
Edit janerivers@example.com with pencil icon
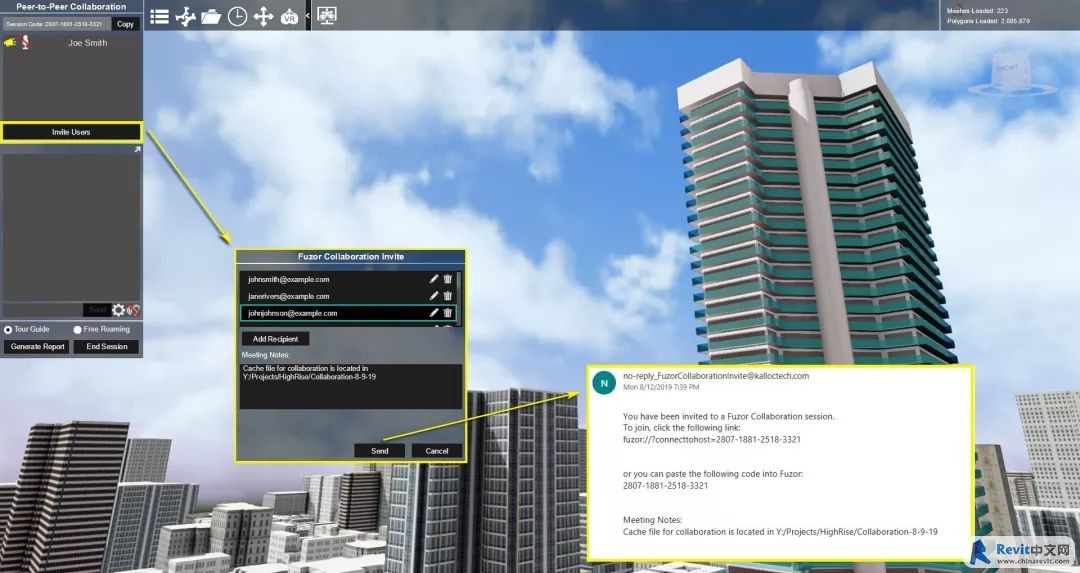click(x=433, y=295)
